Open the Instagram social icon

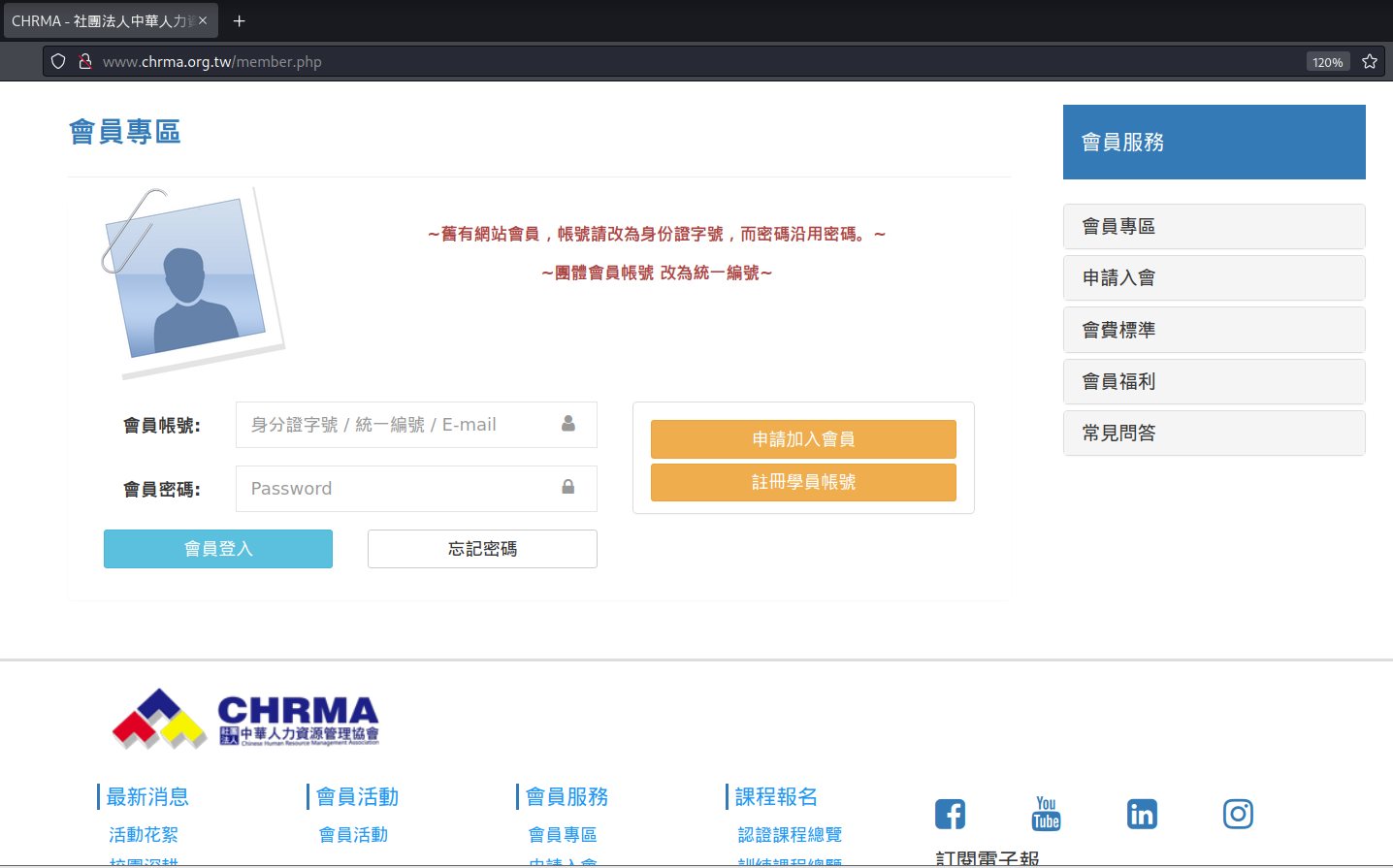(1238, 814)
